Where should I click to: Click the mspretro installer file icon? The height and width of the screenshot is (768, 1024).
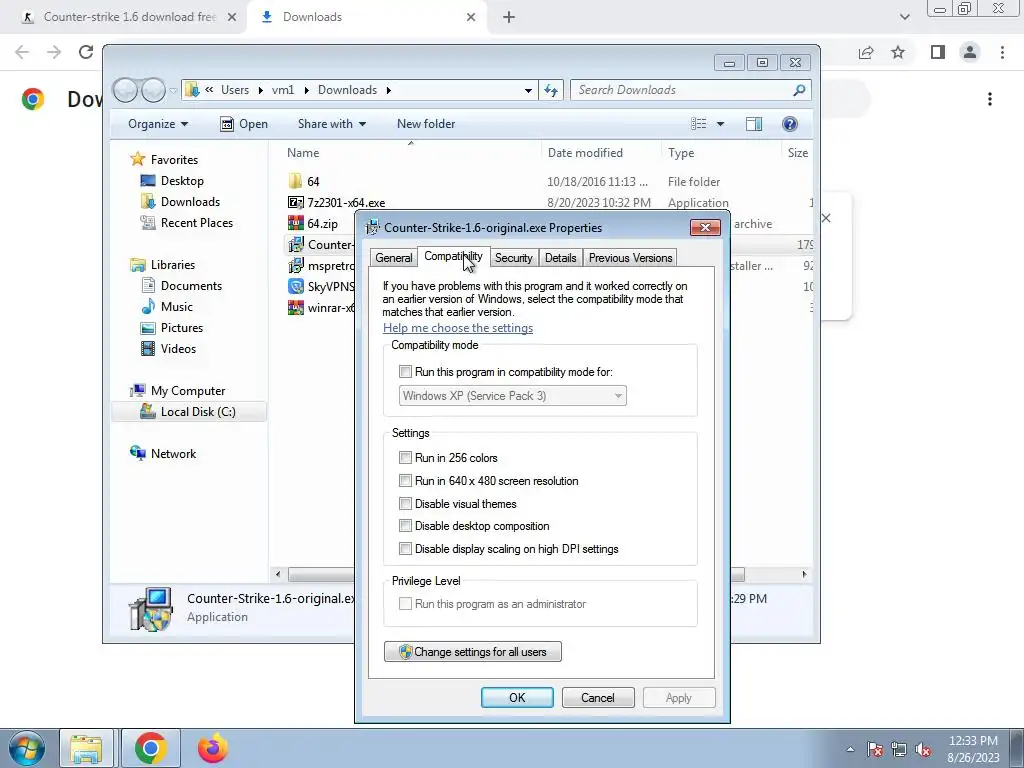click(296, 265)
